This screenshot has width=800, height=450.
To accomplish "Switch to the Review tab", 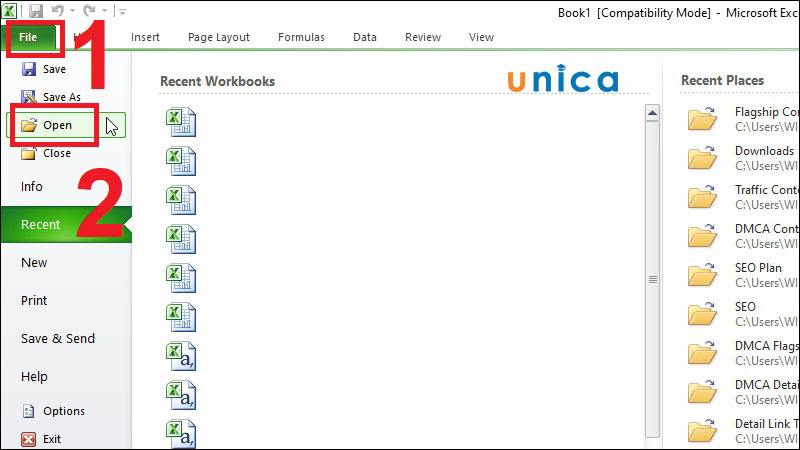I will pos(423,37).
